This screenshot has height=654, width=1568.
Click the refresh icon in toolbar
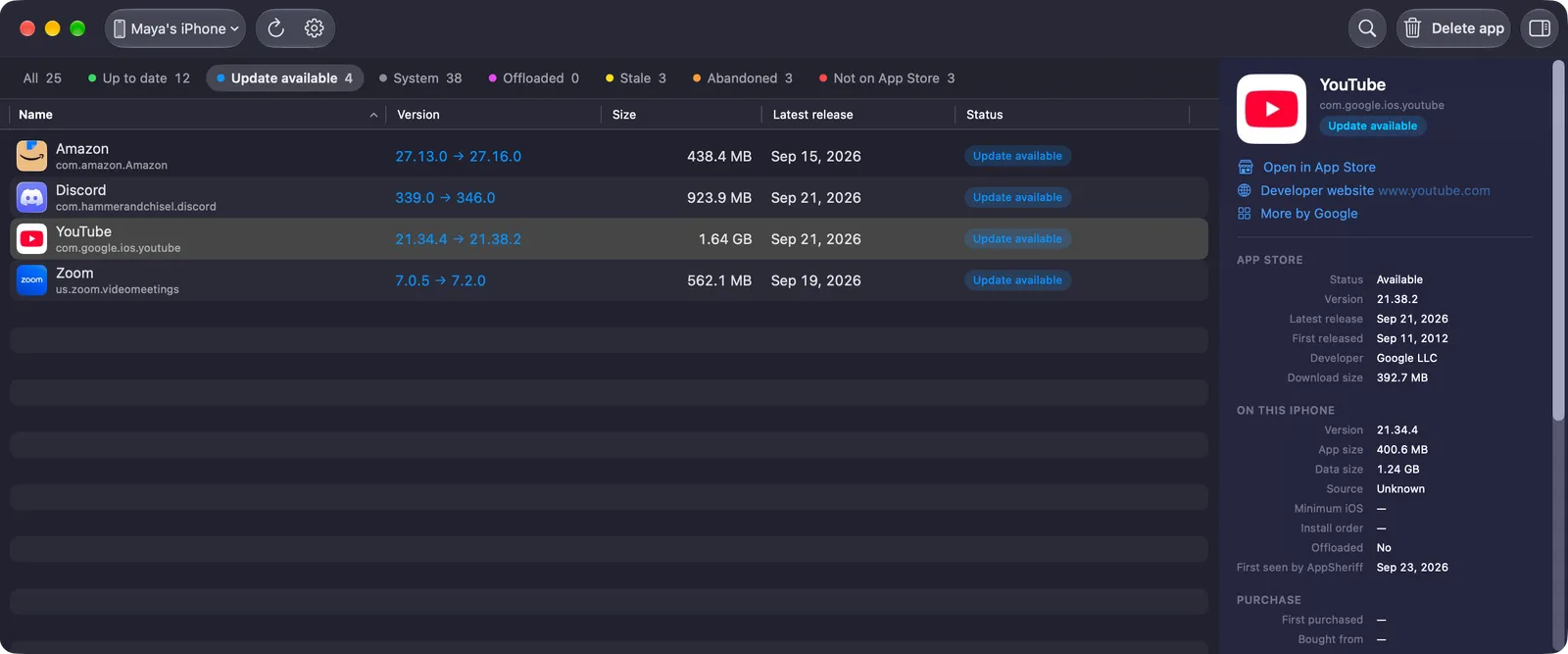[x=276, y=28]
